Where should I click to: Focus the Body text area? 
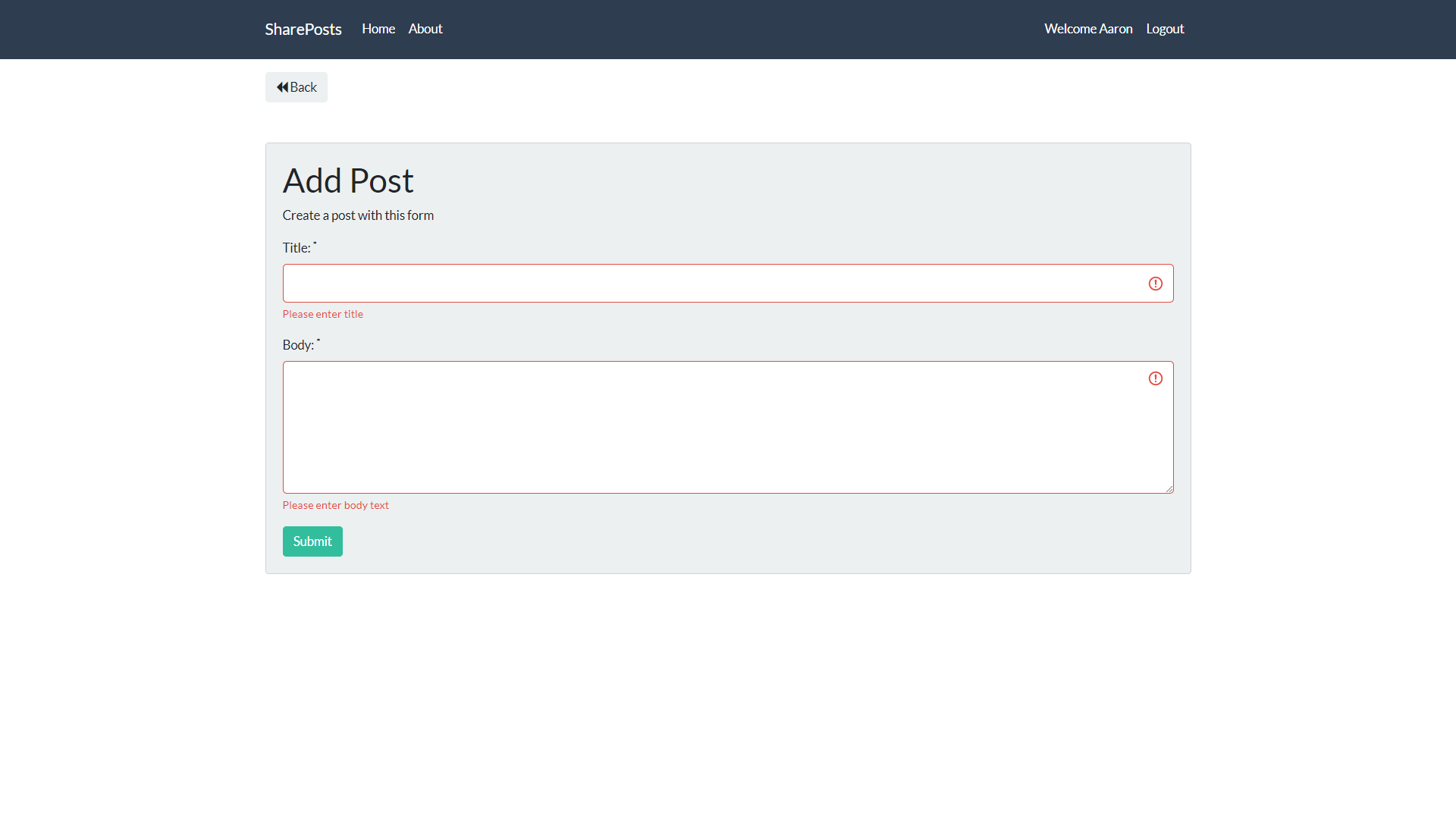(713, 427)
